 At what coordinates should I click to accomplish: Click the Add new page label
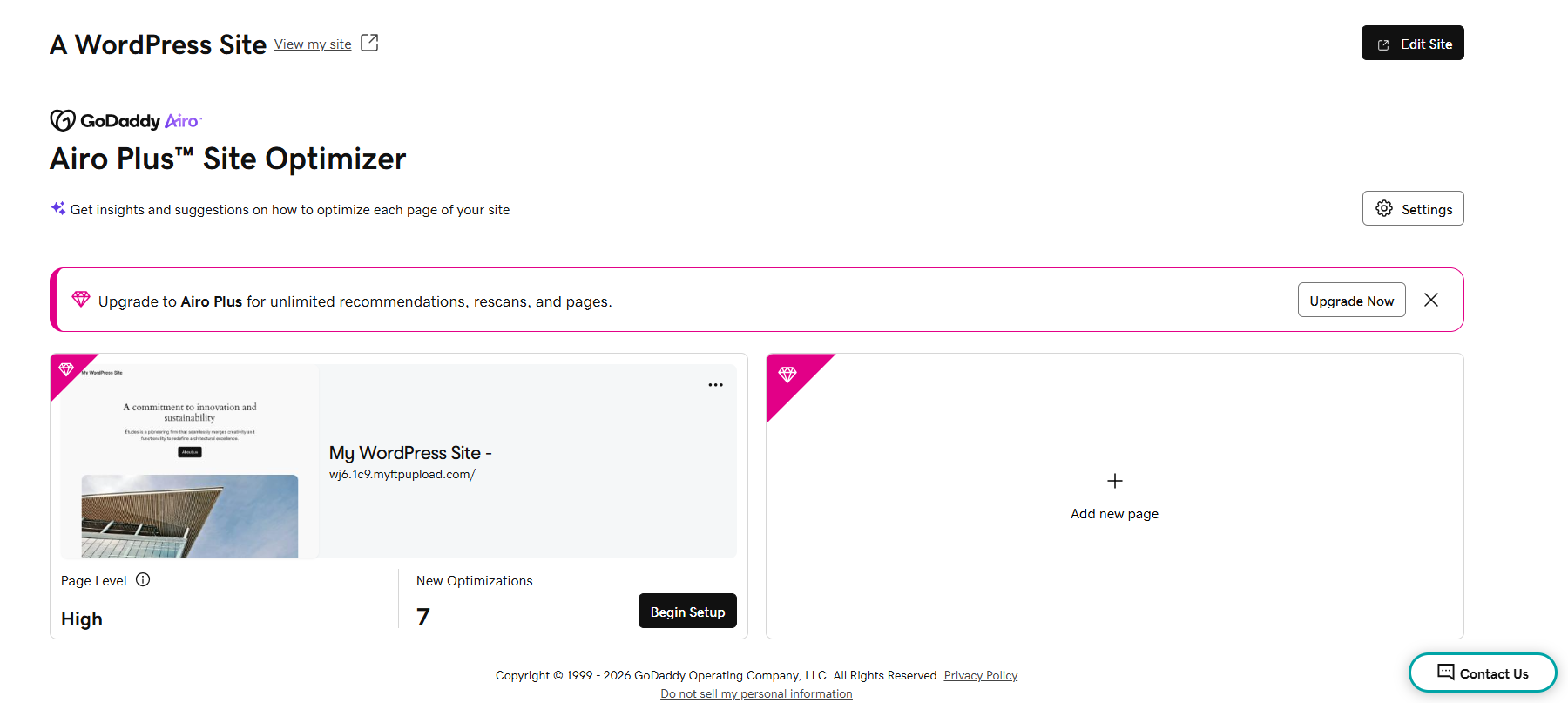1114,514
